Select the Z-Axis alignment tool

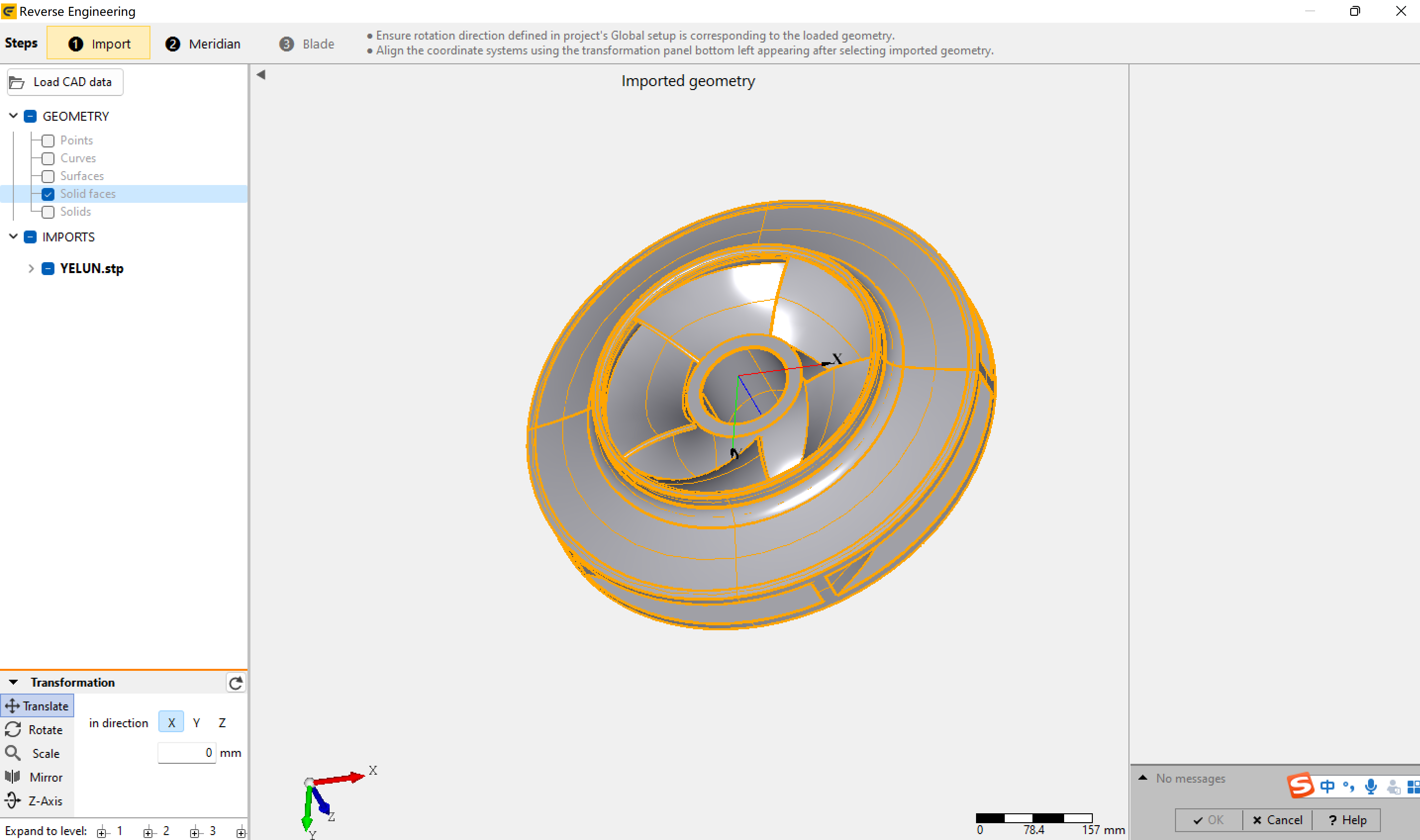coord(35,801)
